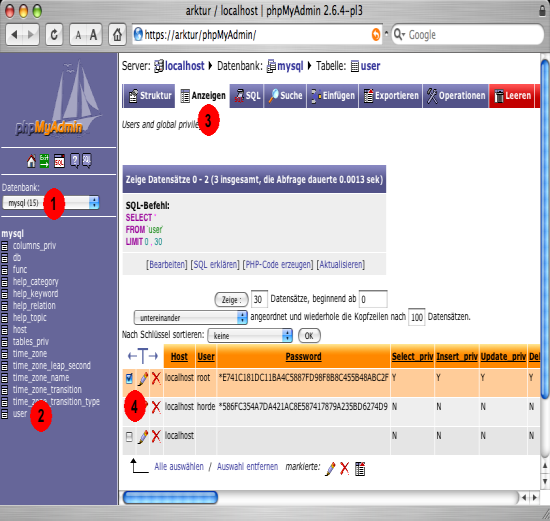Open phpMyAdmin documentation question-mark icon
This screenshot has height=521, width=550.
click(x=74, y=161)
